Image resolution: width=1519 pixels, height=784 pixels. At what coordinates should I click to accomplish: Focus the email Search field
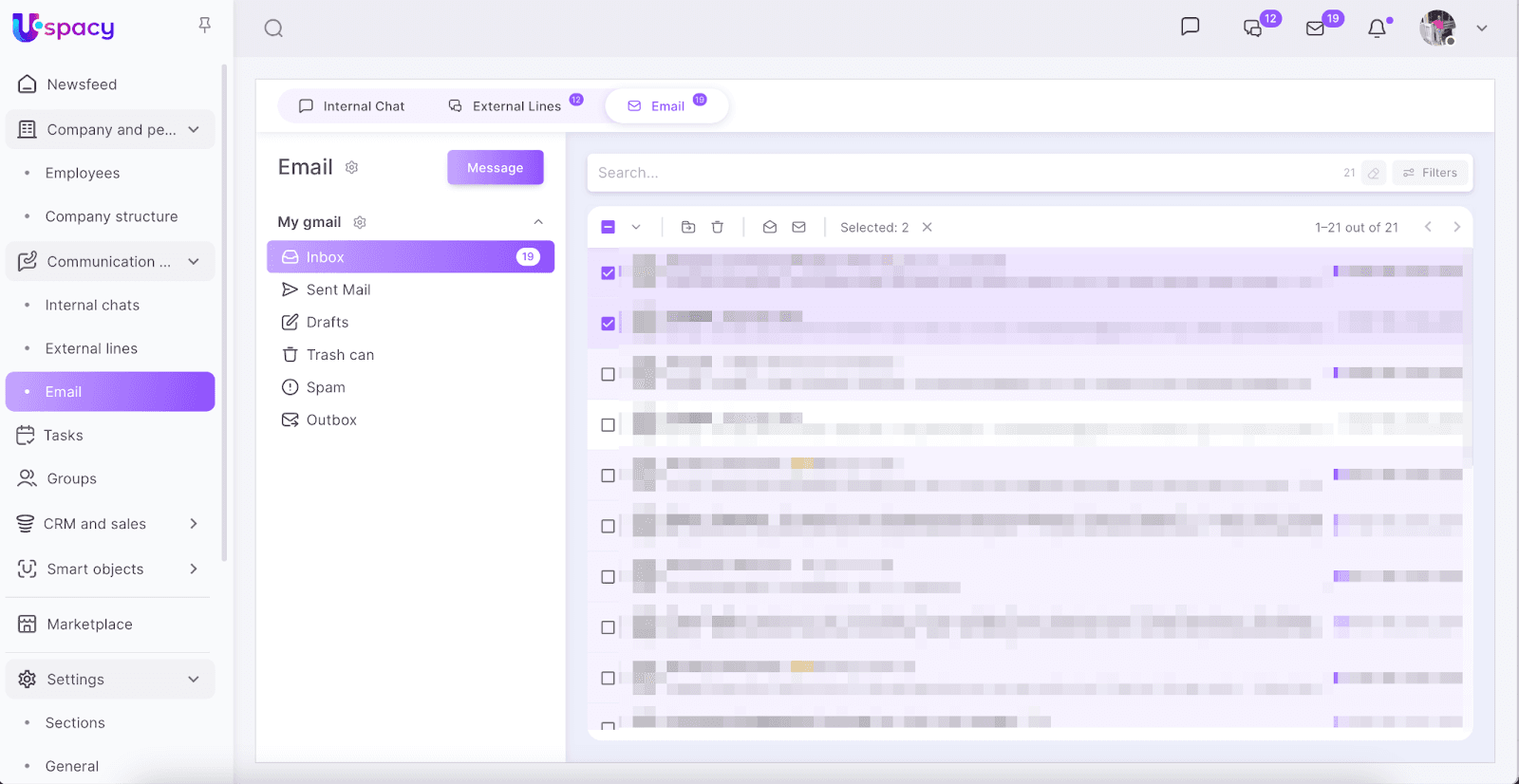964,173
